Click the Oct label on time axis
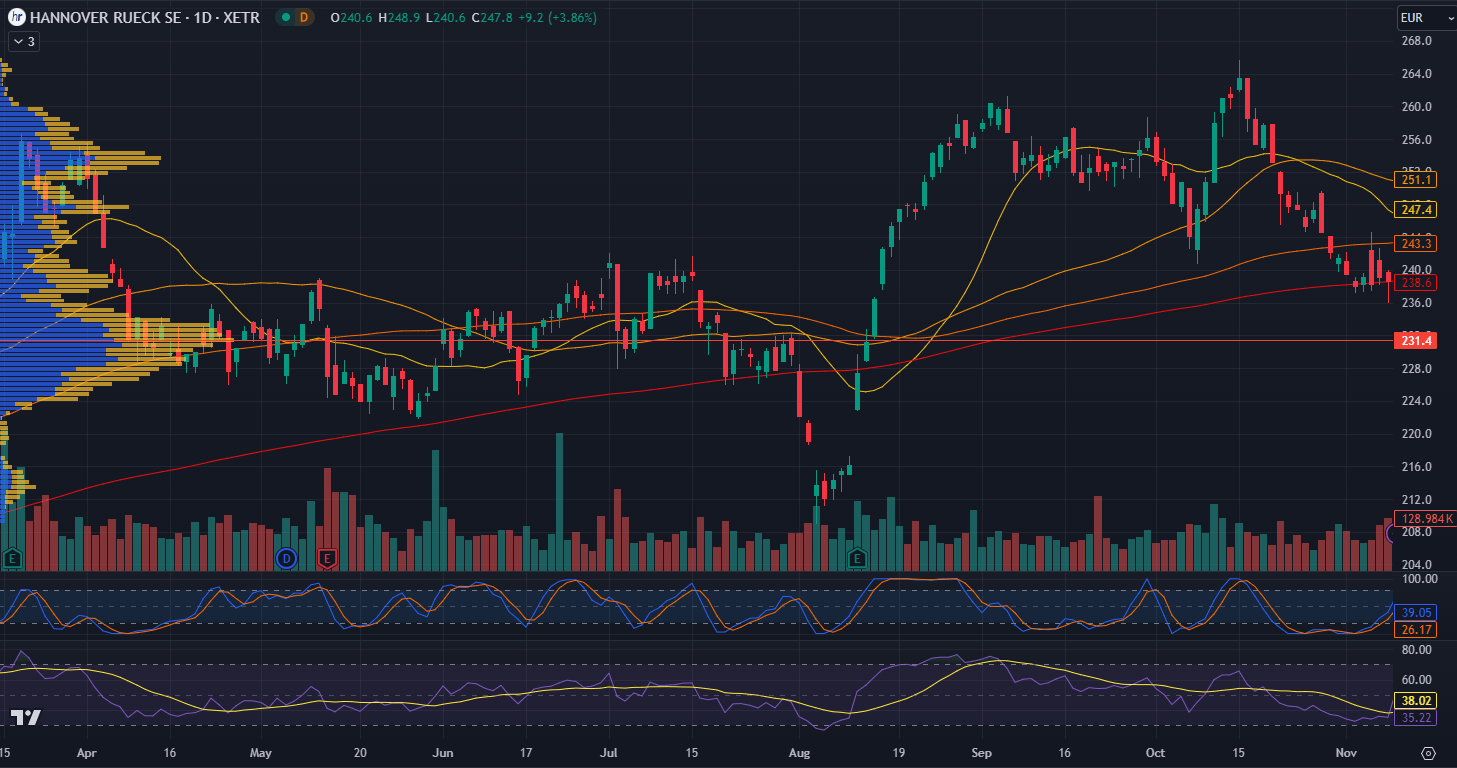1457x768 pixels. (x=1156, y=751)
